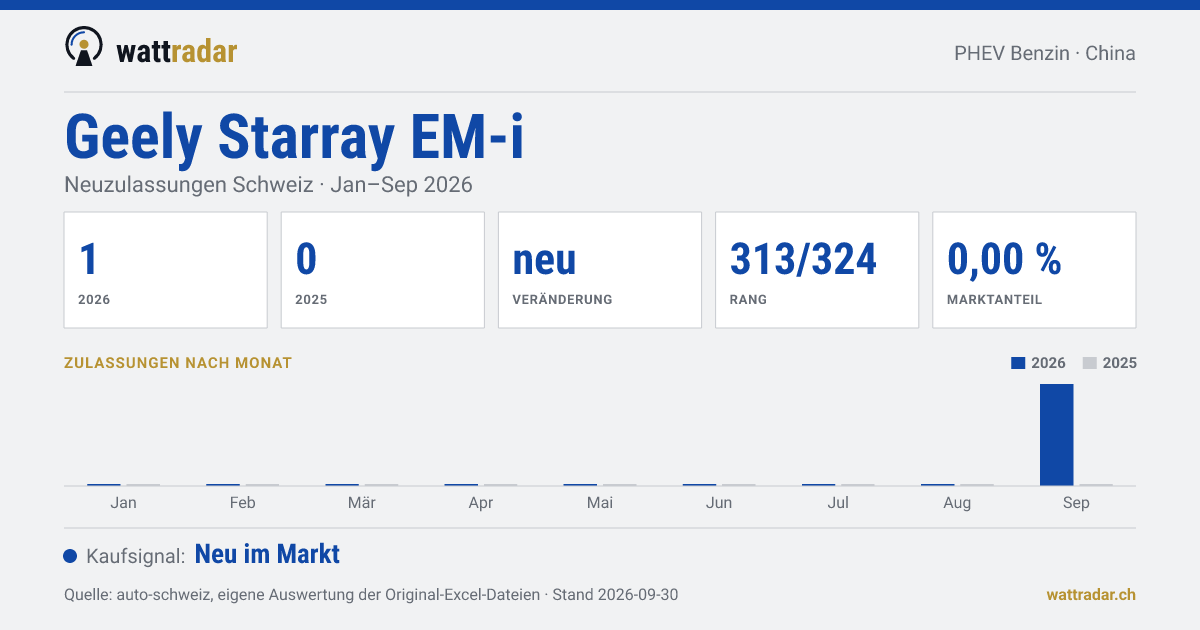The width and height of the screenshot is (1200, 630).
Task: Click the Jun axis label
Action: coord(719,503)
